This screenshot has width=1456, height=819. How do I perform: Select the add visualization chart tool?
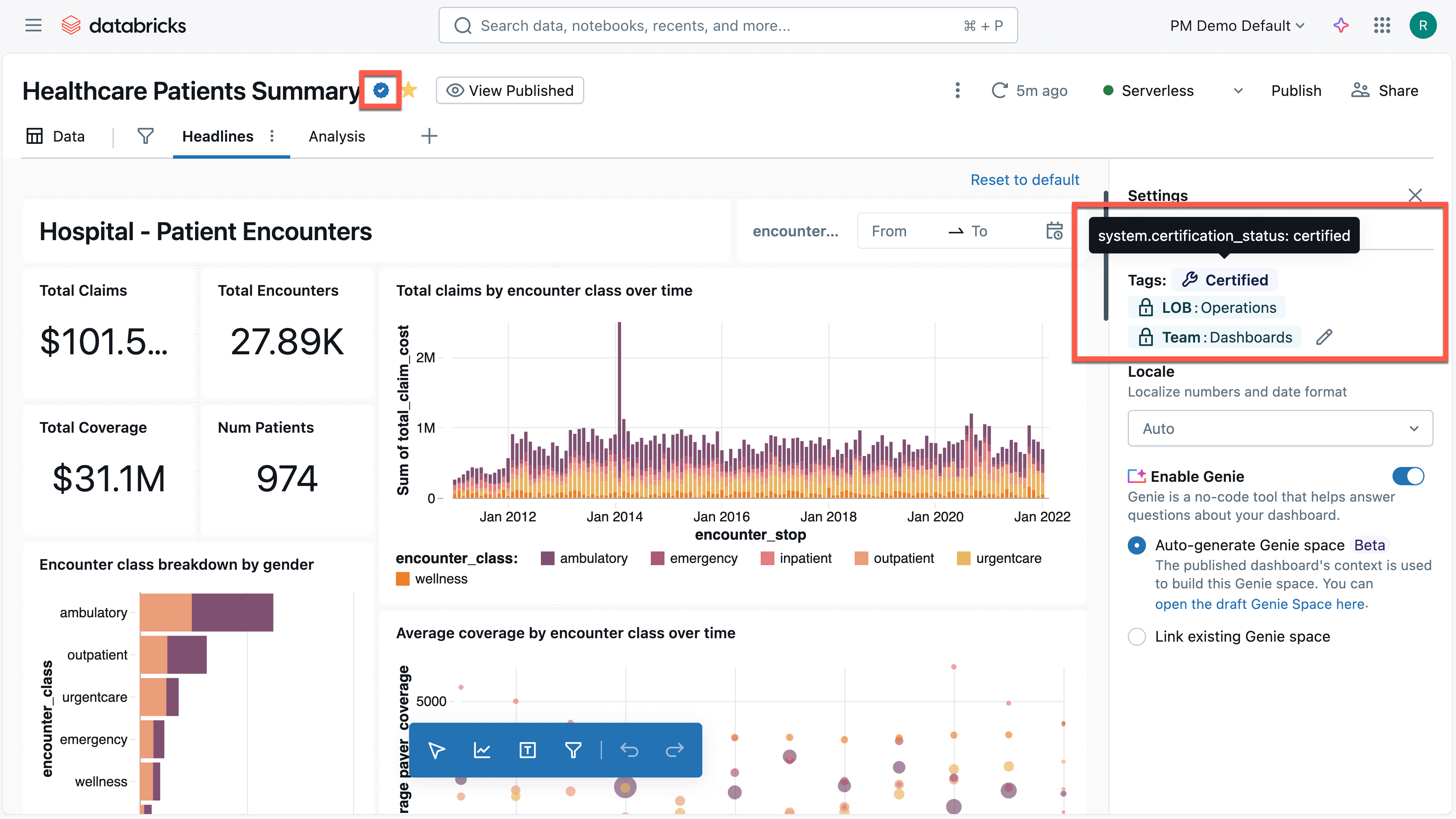click(x=482, y=750)
